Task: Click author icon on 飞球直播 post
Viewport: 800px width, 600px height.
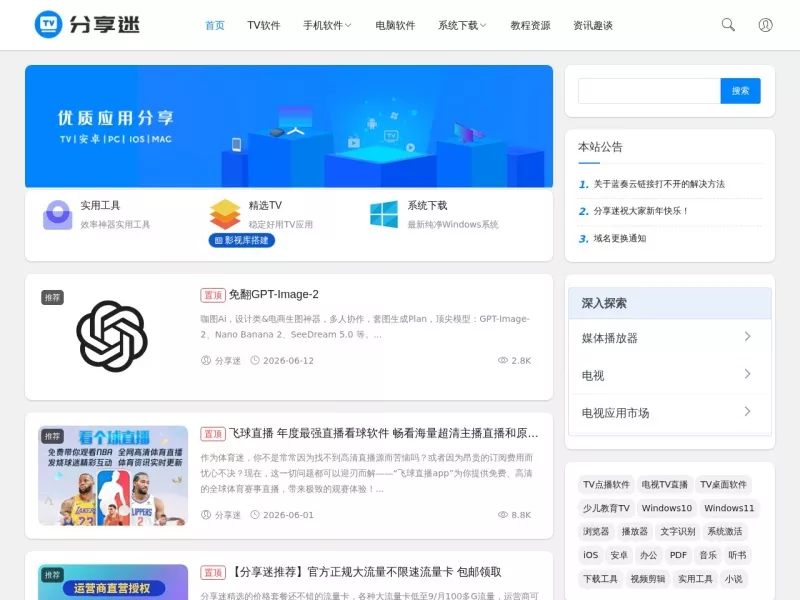Action: [206, 515]
